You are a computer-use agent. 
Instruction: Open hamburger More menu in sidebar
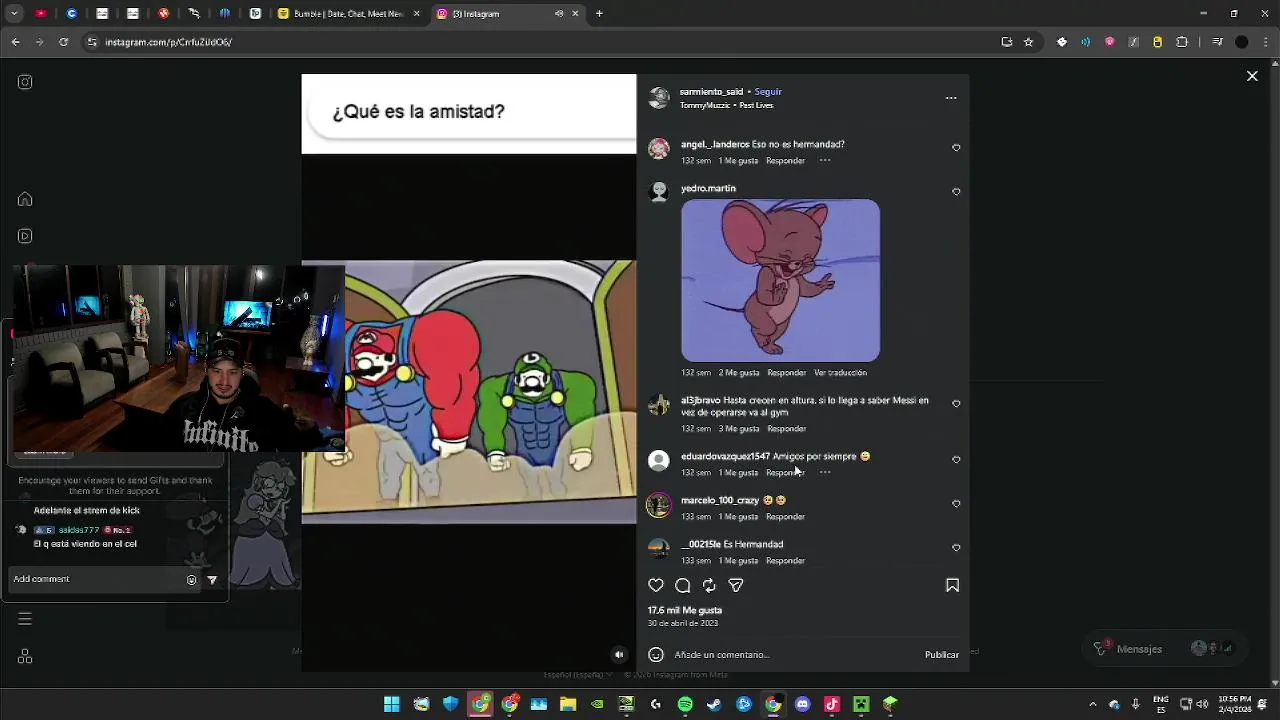(25, 619)
